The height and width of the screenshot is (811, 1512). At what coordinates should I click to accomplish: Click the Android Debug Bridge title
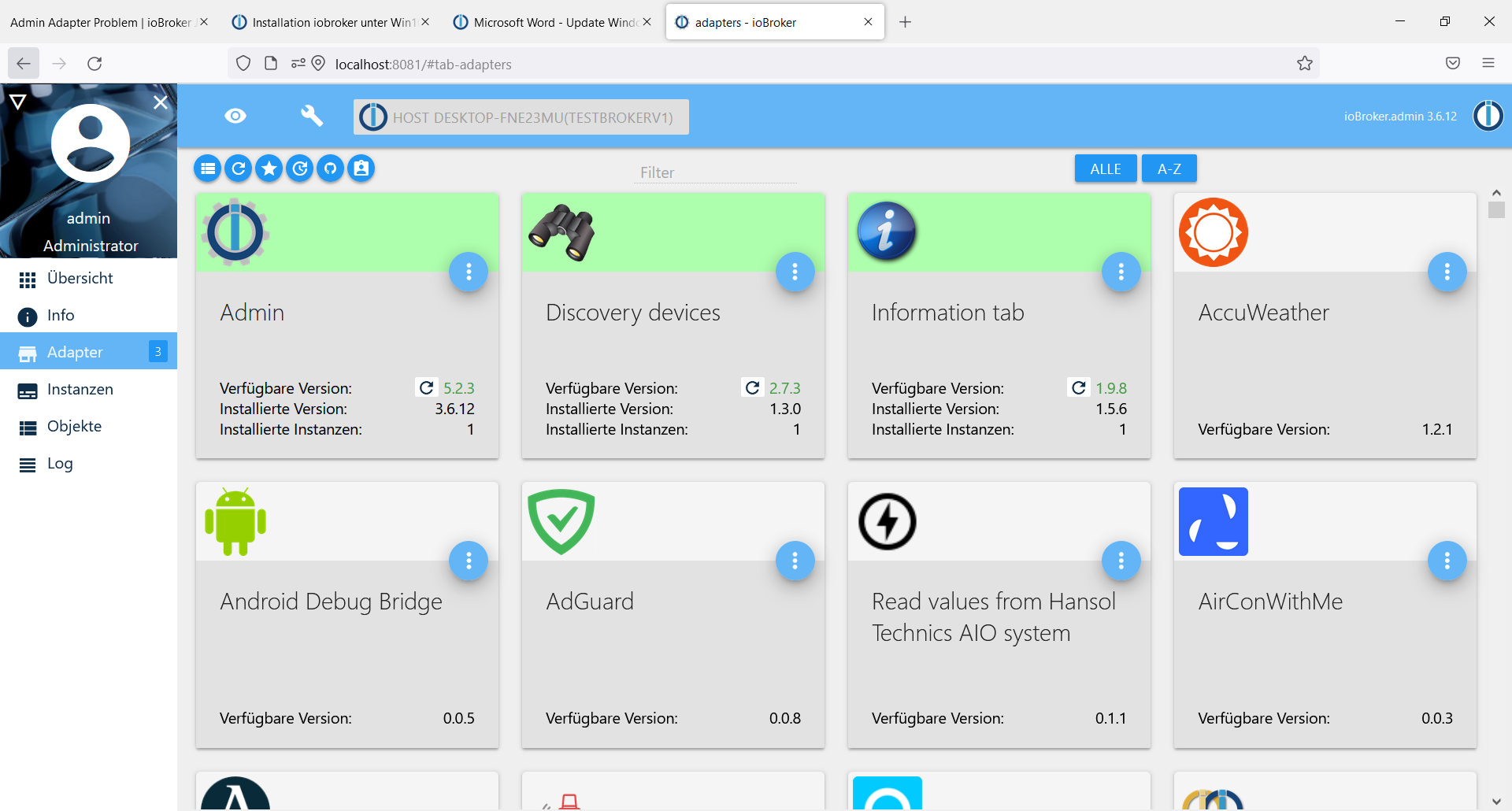pos(331,602)
